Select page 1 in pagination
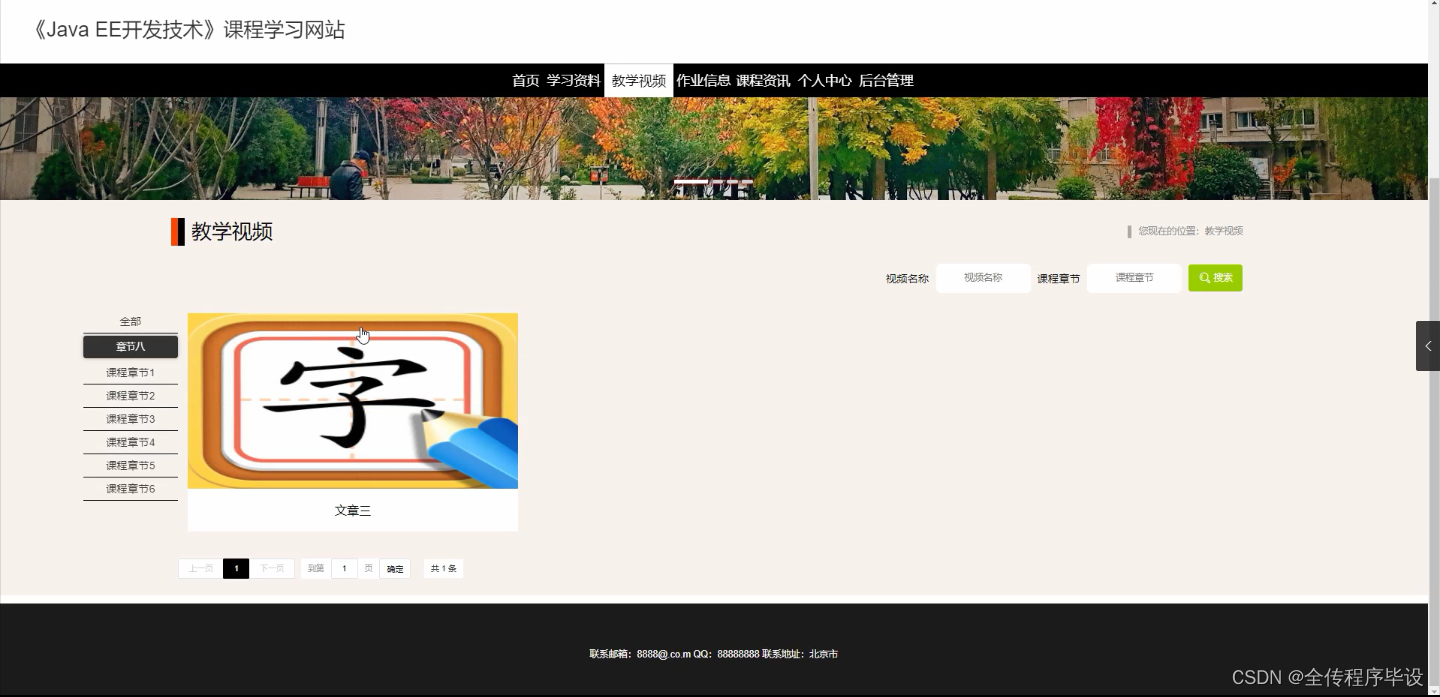 pos(236,568)
